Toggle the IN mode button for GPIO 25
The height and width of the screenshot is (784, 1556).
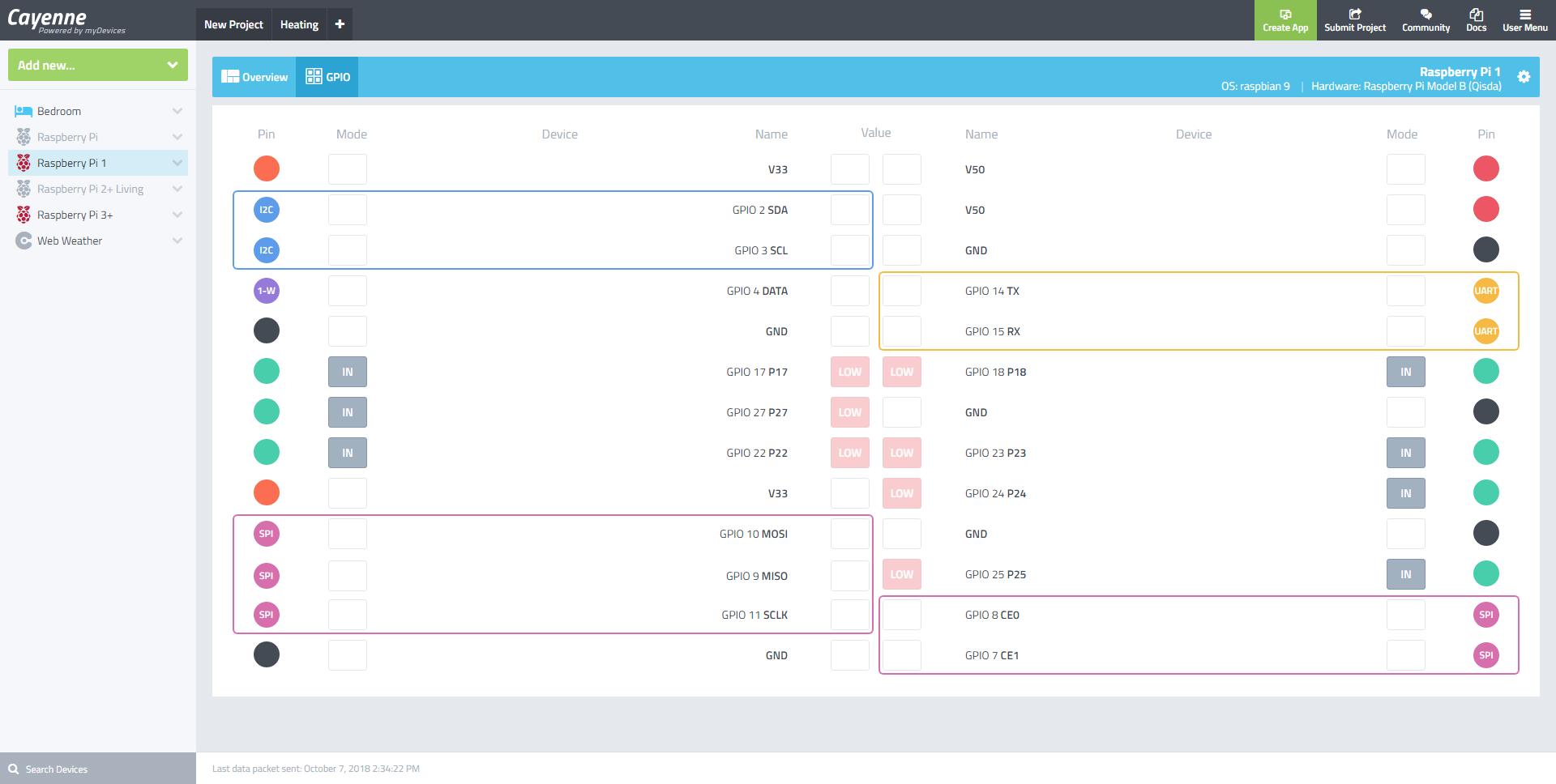[1405, 574]
